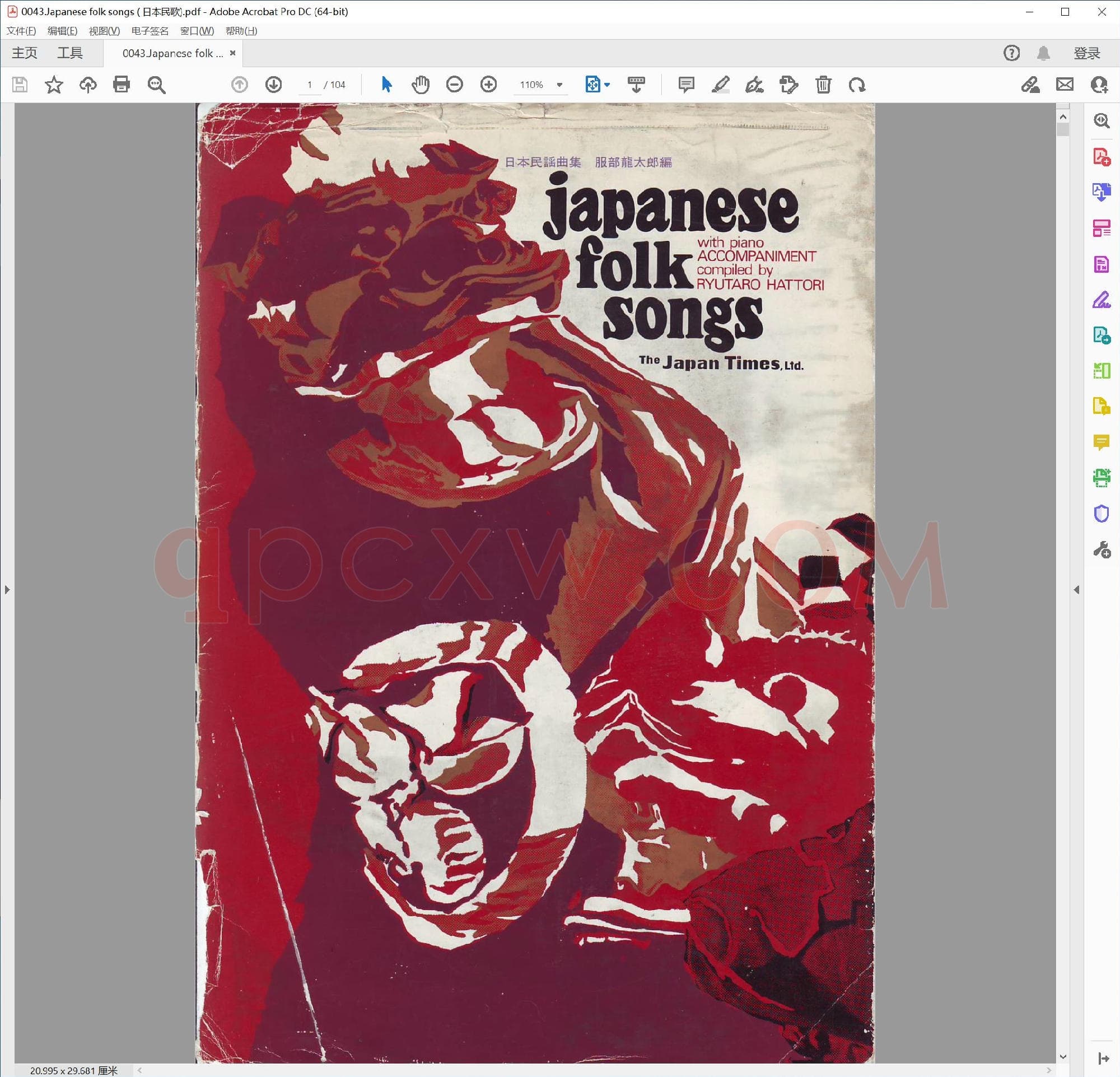
Task: Rotate page with rotate icon
Action: point(857,85)
